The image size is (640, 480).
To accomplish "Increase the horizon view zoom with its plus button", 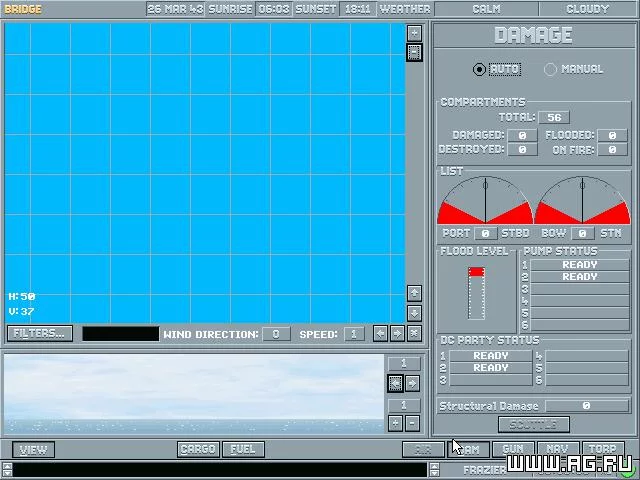I will [x=396, y=423].
